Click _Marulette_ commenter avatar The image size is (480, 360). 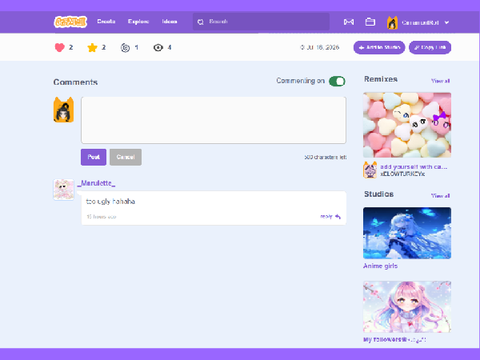(x=64, y=189)
